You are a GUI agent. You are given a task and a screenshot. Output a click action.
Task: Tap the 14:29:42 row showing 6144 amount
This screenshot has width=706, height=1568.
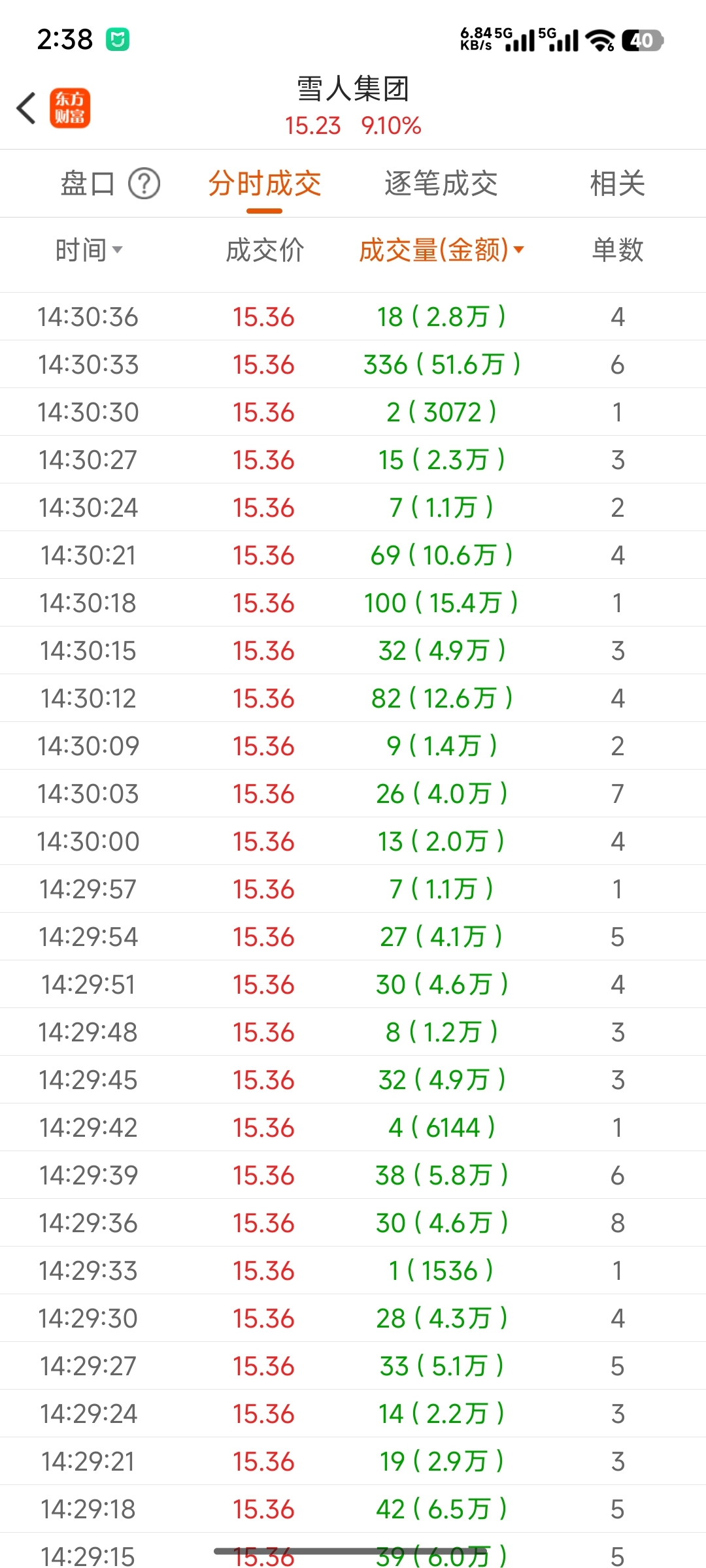pyautogui.click(x=353, y=1128)
